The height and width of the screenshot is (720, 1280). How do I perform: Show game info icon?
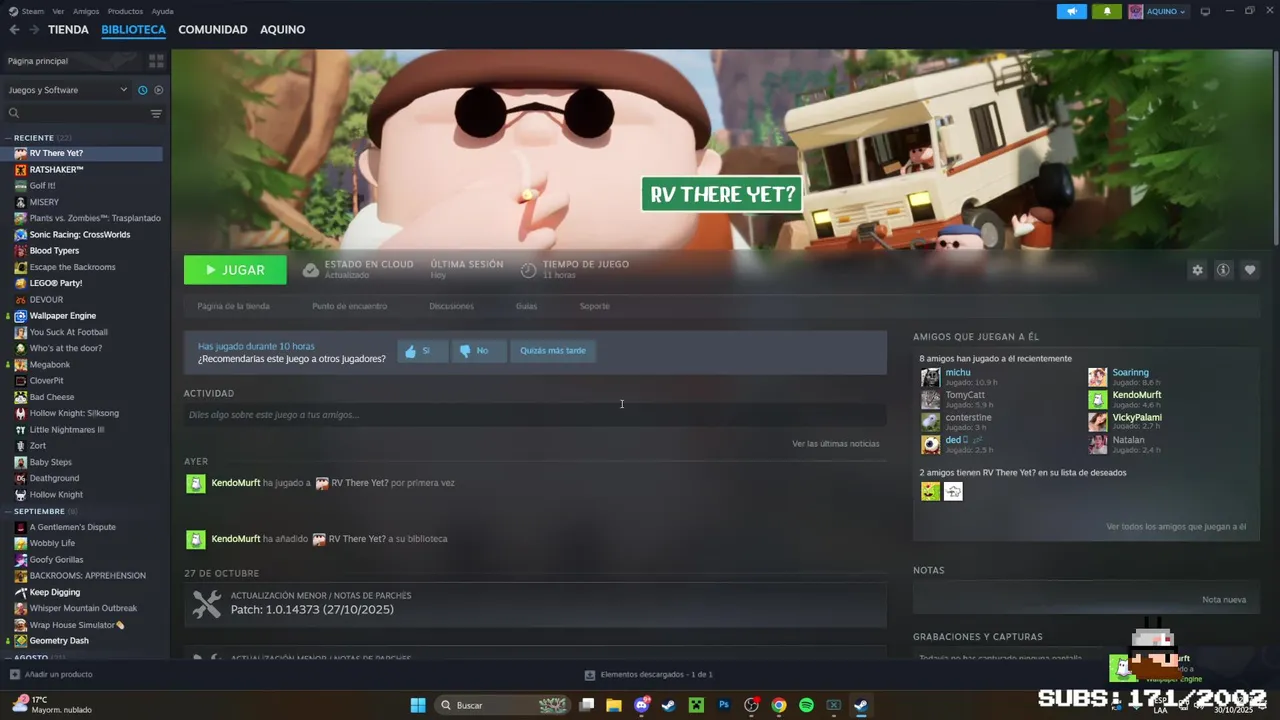coord(1223,270)
